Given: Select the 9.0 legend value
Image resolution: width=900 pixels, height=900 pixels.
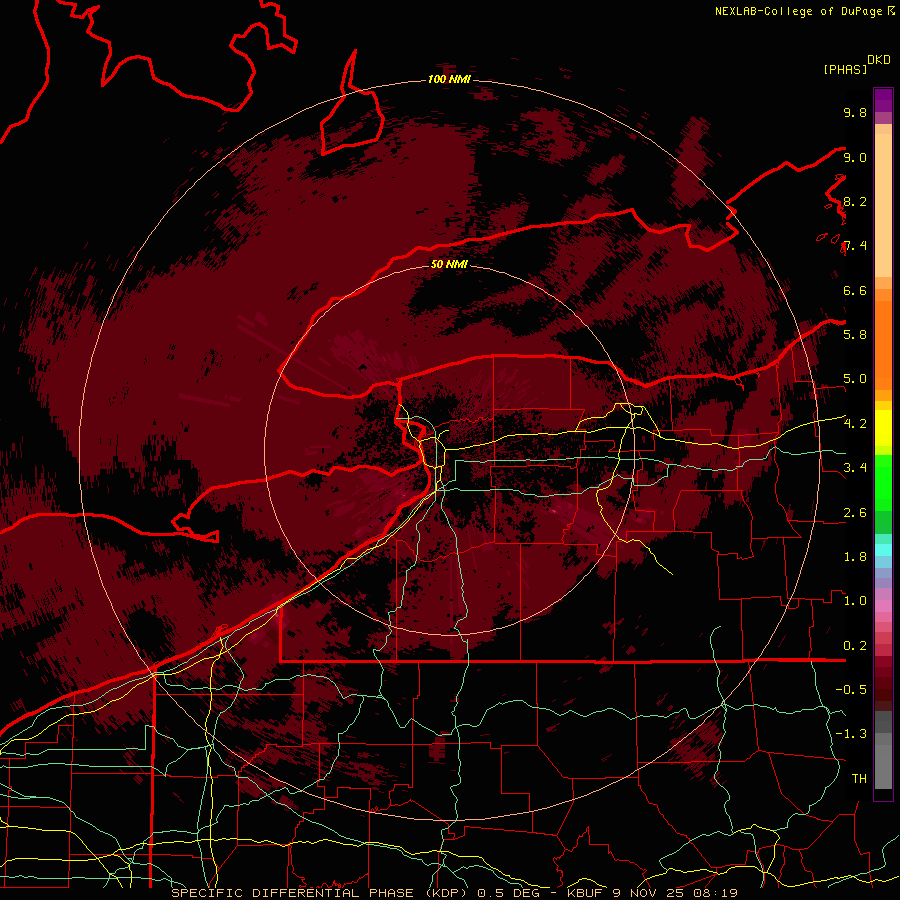Looking at the screenshot, I should pos(855,157).
